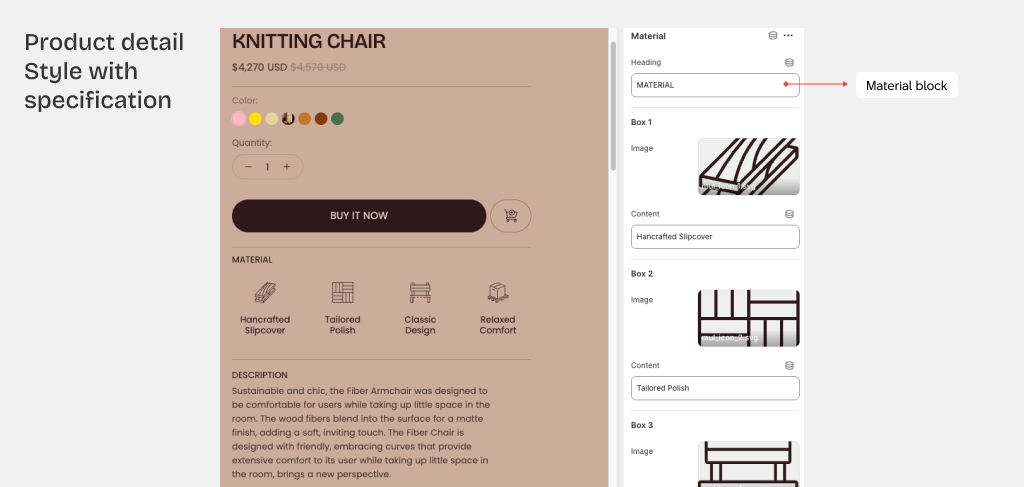Choose the green color option

point(338,119)
